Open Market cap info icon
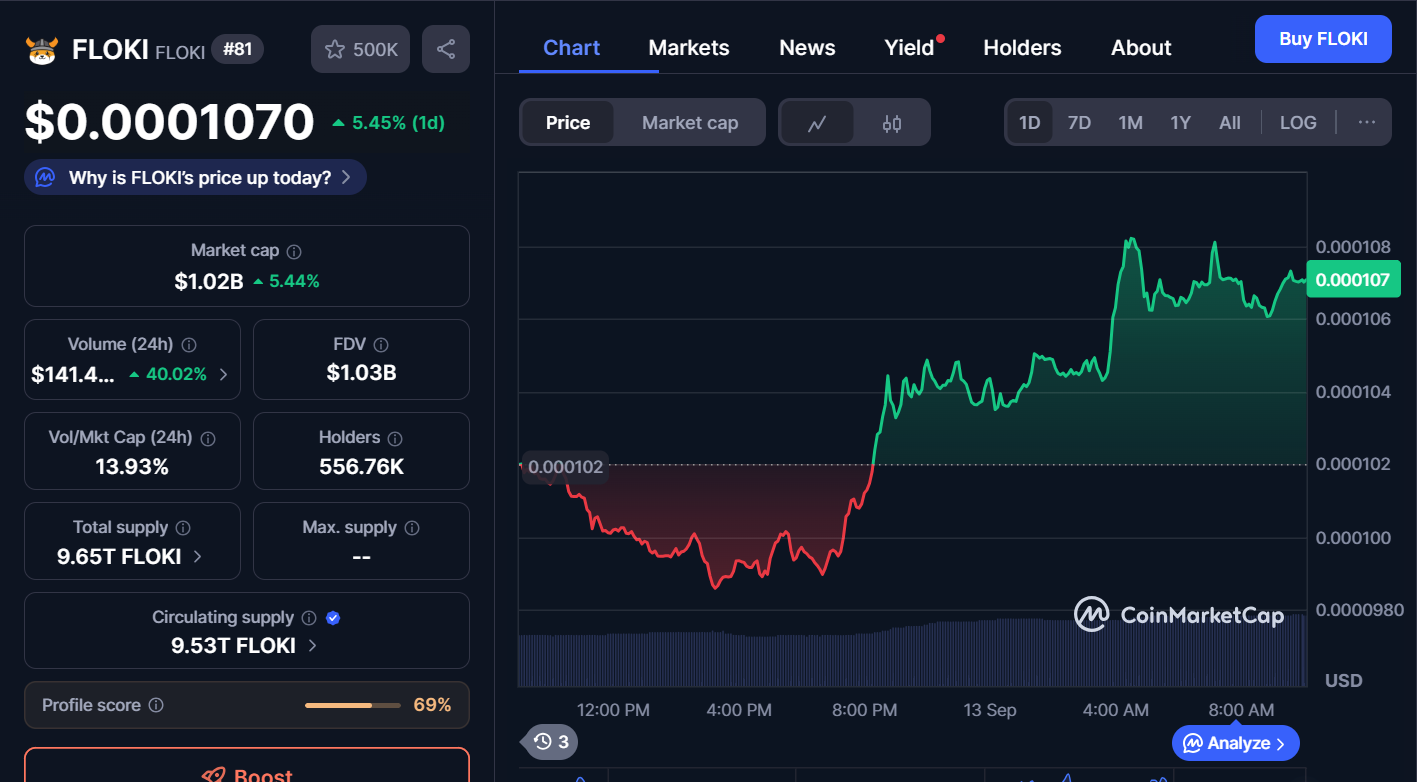This screenshot has width=1417, height=782. tap(294, 252)
